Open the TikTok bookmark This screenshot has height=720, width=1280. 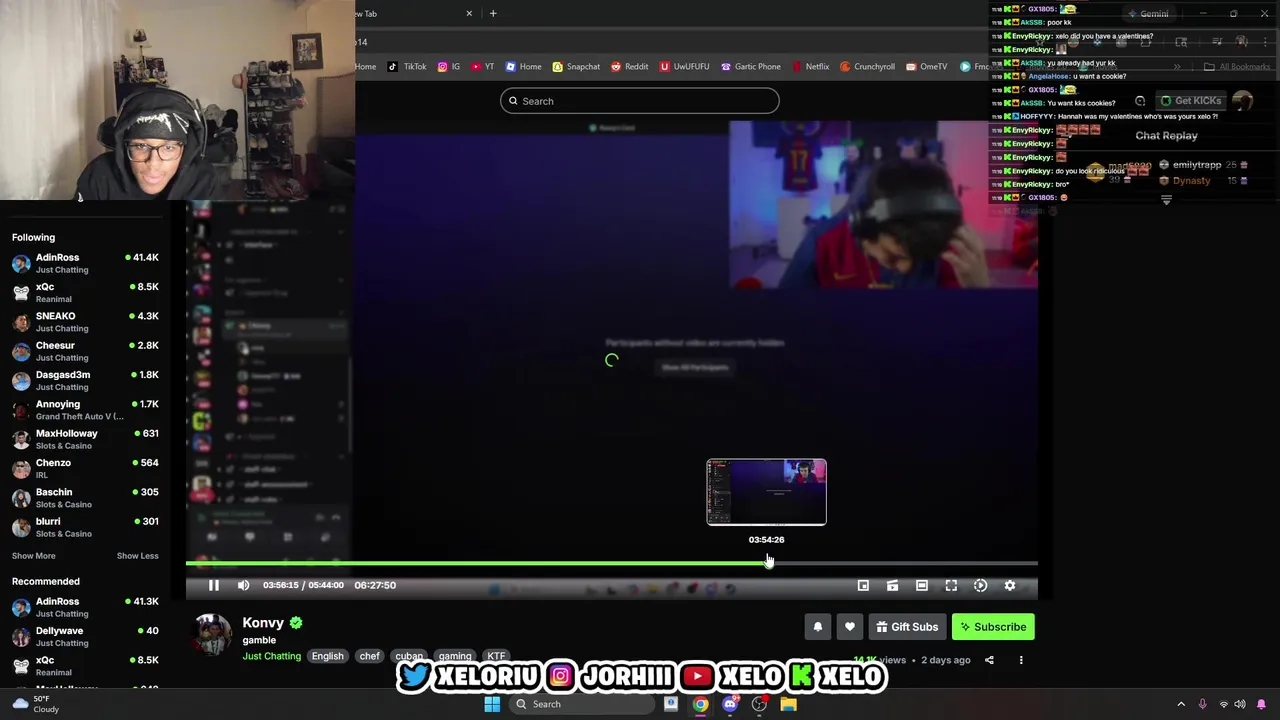(407, 67)
